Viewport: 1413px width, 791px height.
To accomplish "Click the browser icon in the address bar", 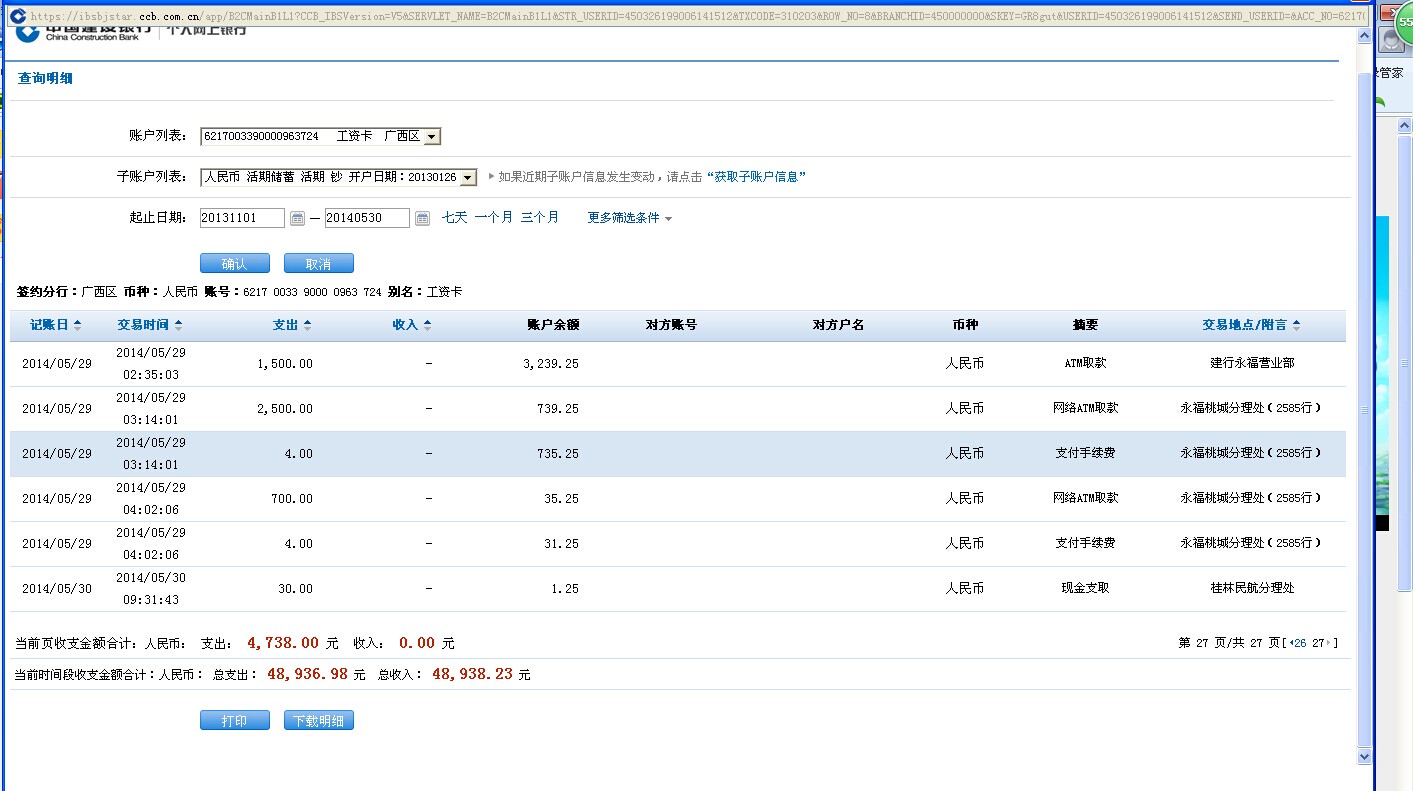I will tap(17, 16).
